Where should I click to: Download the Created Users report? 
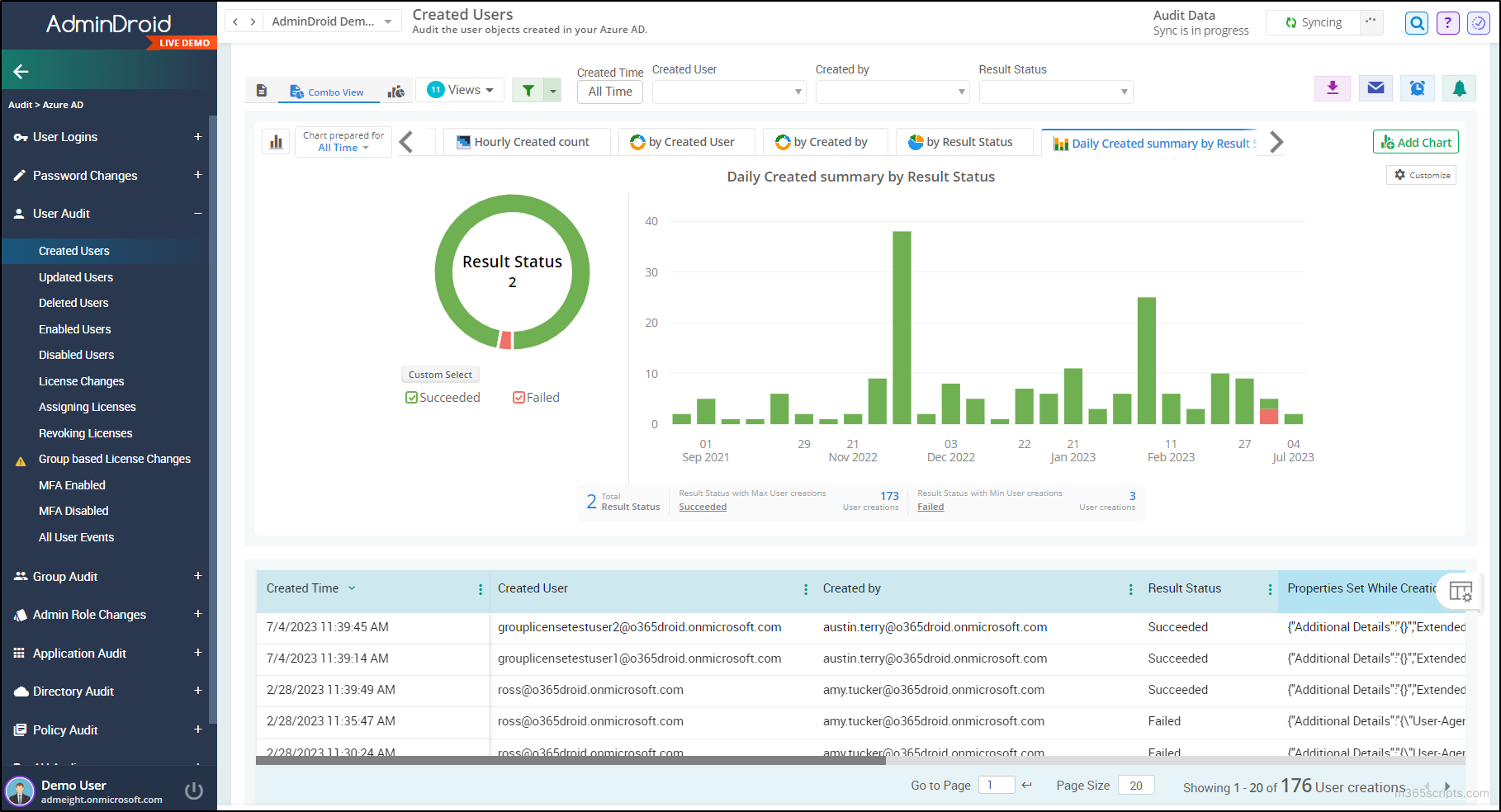(1332, 88)
